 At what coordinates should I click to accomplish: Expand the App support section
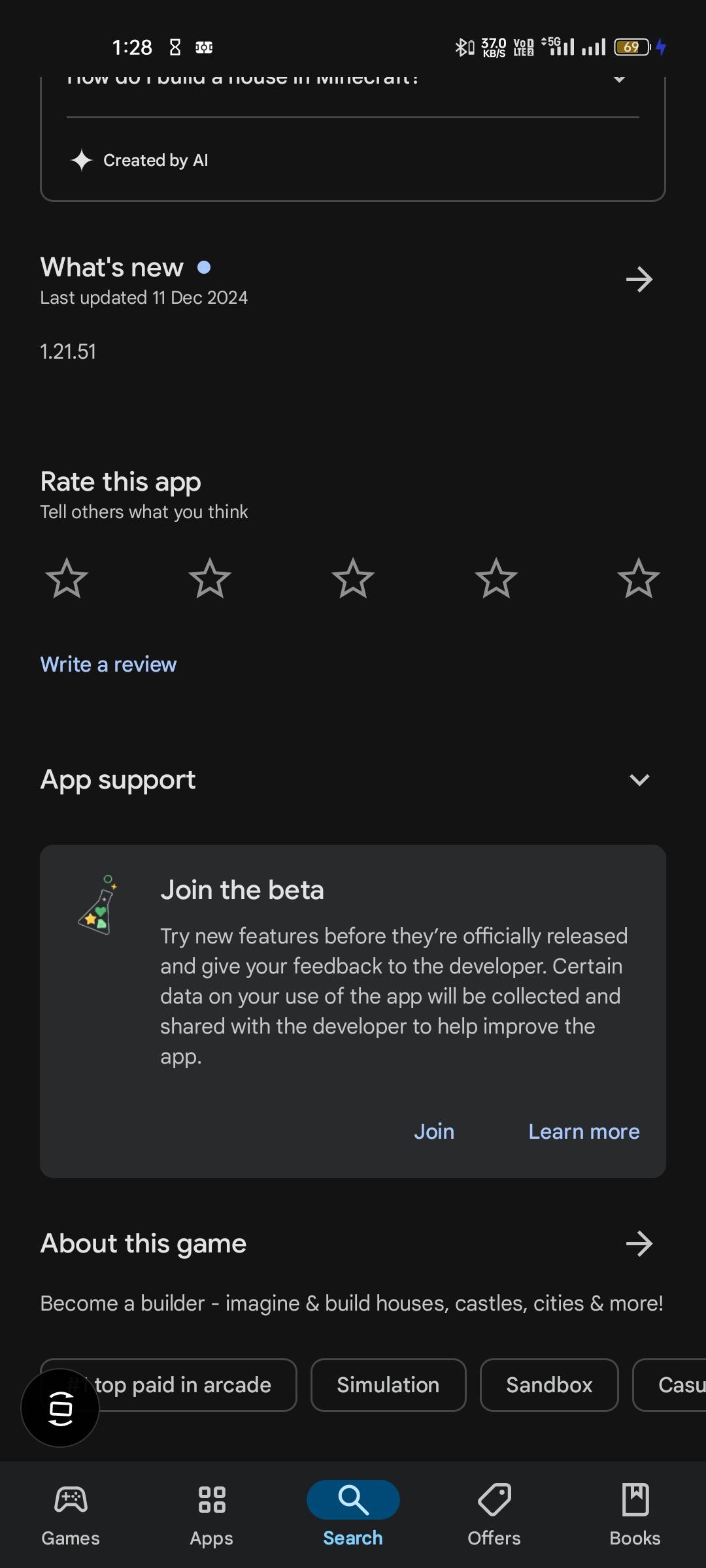click(639, 779)
